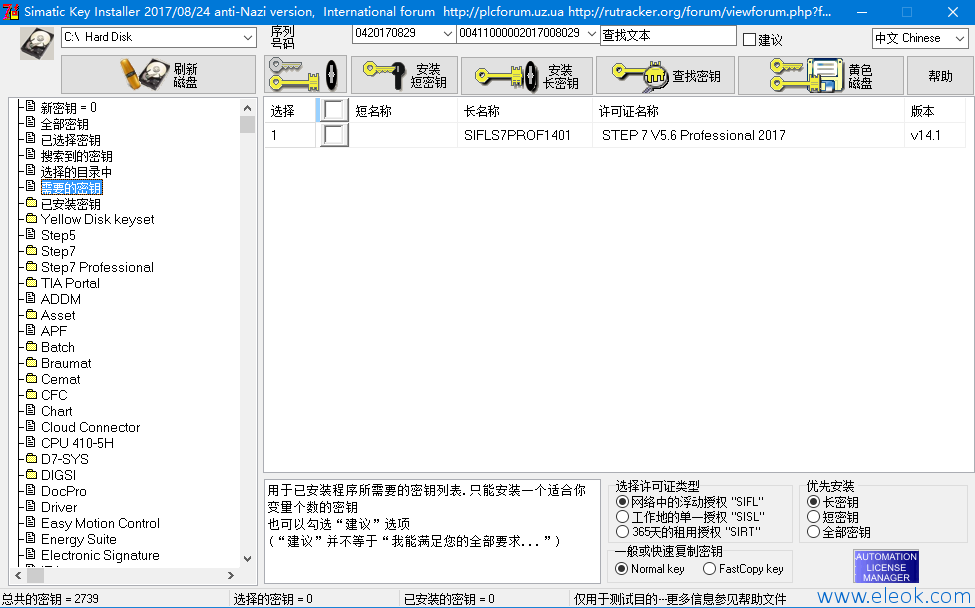This screenshot has width=975, height=608.
Task: Select the 全部密钥 priority radio
Action: pyautogui.click(x=813, y=532)
